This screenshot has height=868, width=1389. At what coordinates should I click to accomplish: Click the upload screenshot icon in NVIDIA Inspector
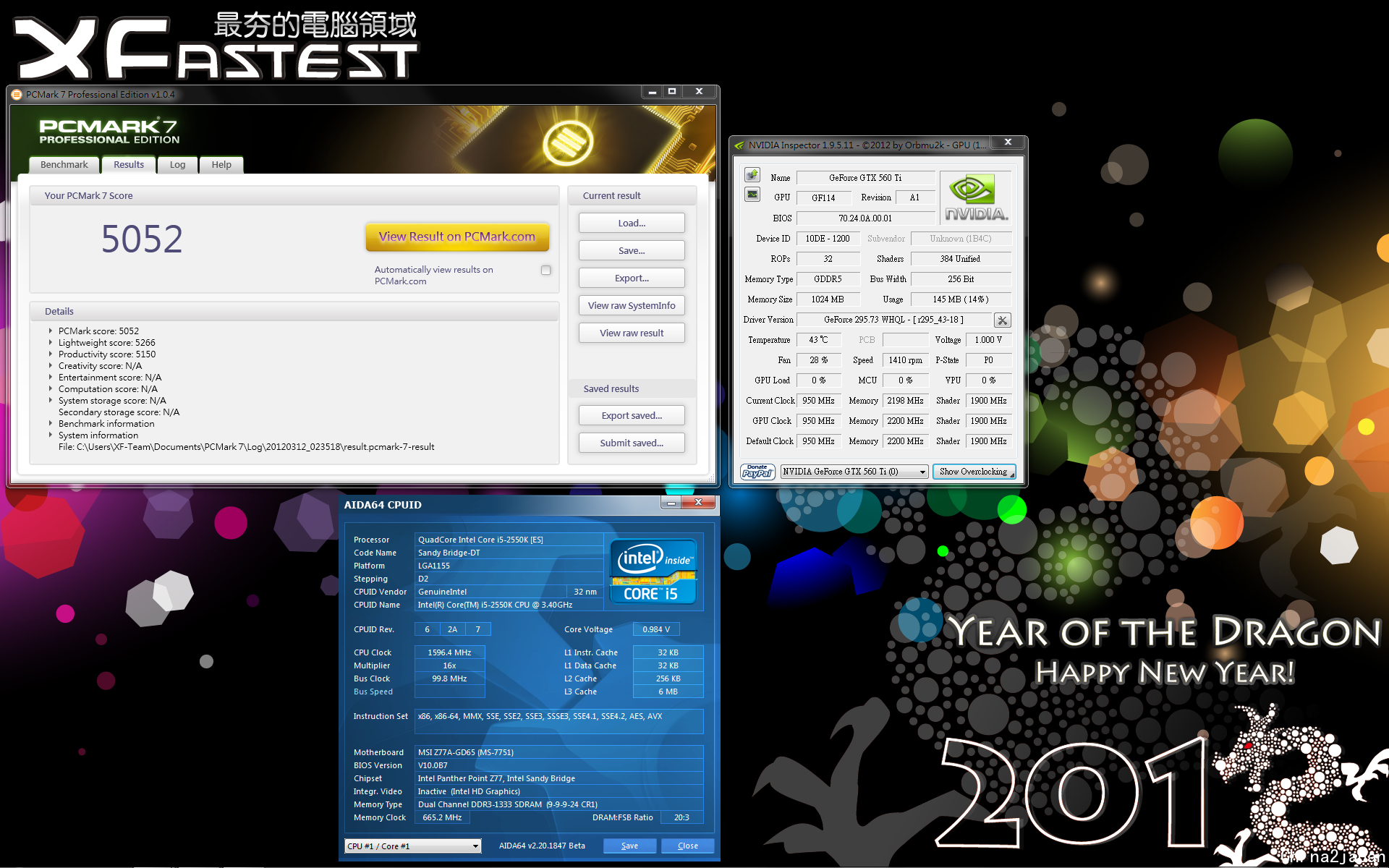[x=752, y=174]
